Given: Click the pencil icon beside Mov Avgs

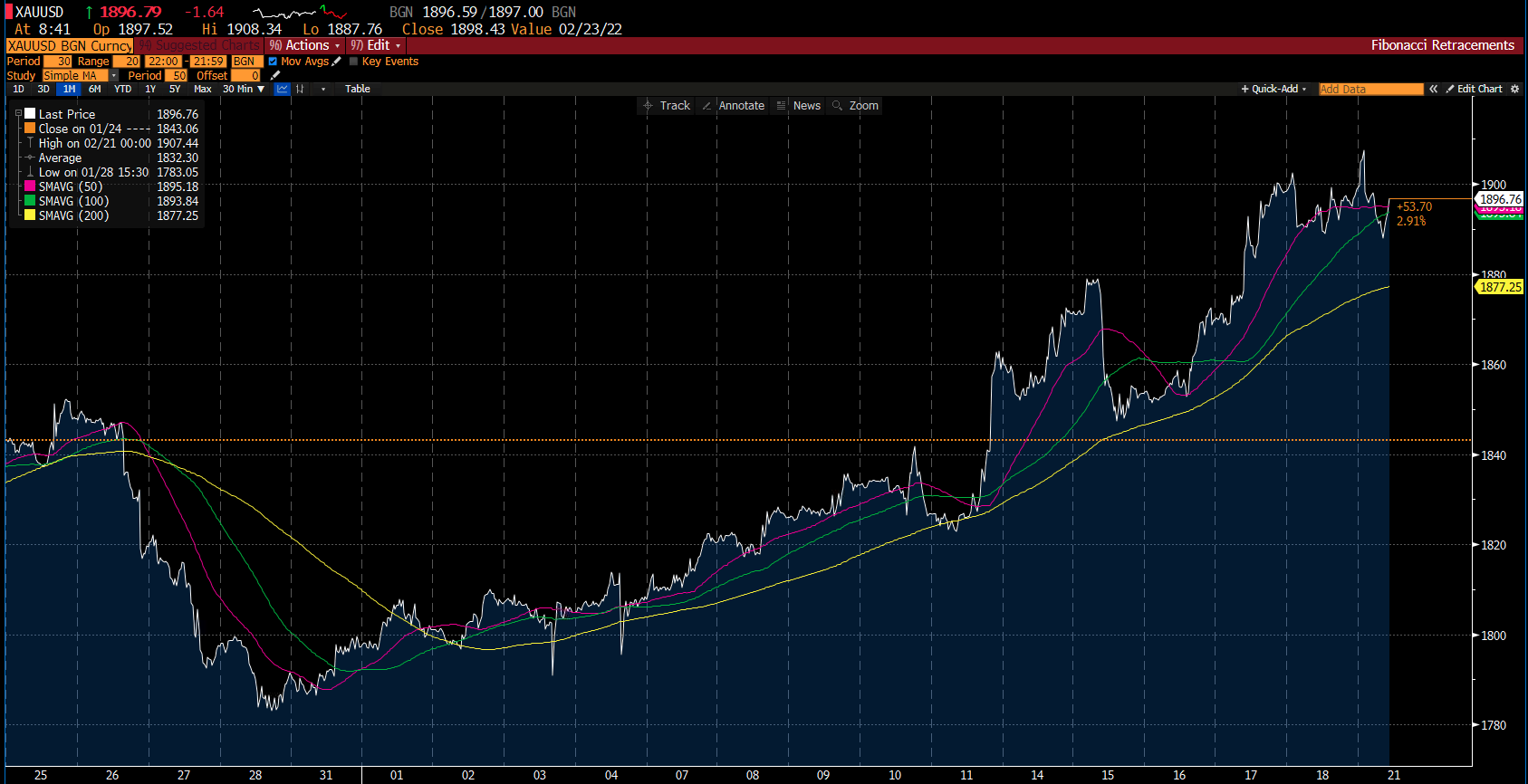Looking at the screenshot, I should (337, 62).
